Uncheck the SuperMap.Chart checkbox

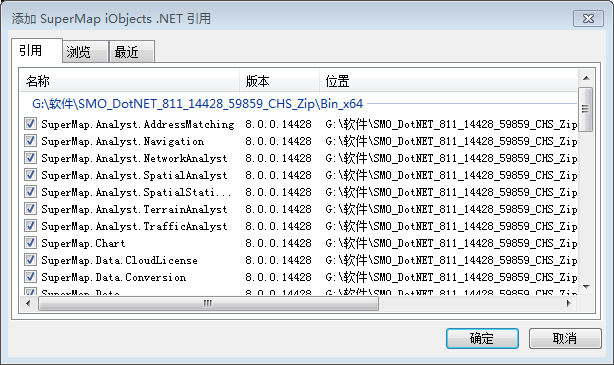tap(31, 243)
